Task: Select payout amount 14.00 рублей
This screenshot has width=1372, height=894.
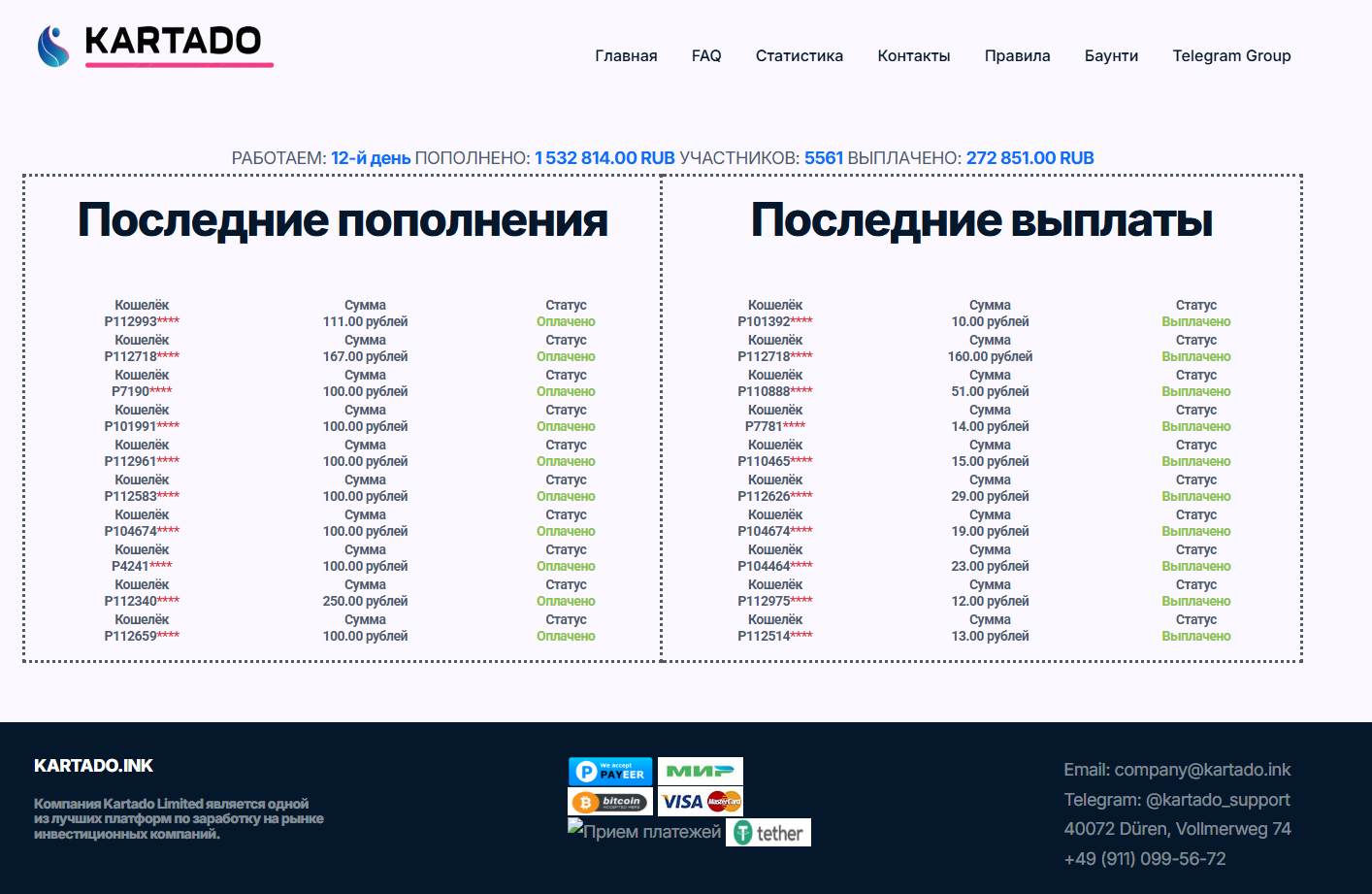Action: [990, 426]
